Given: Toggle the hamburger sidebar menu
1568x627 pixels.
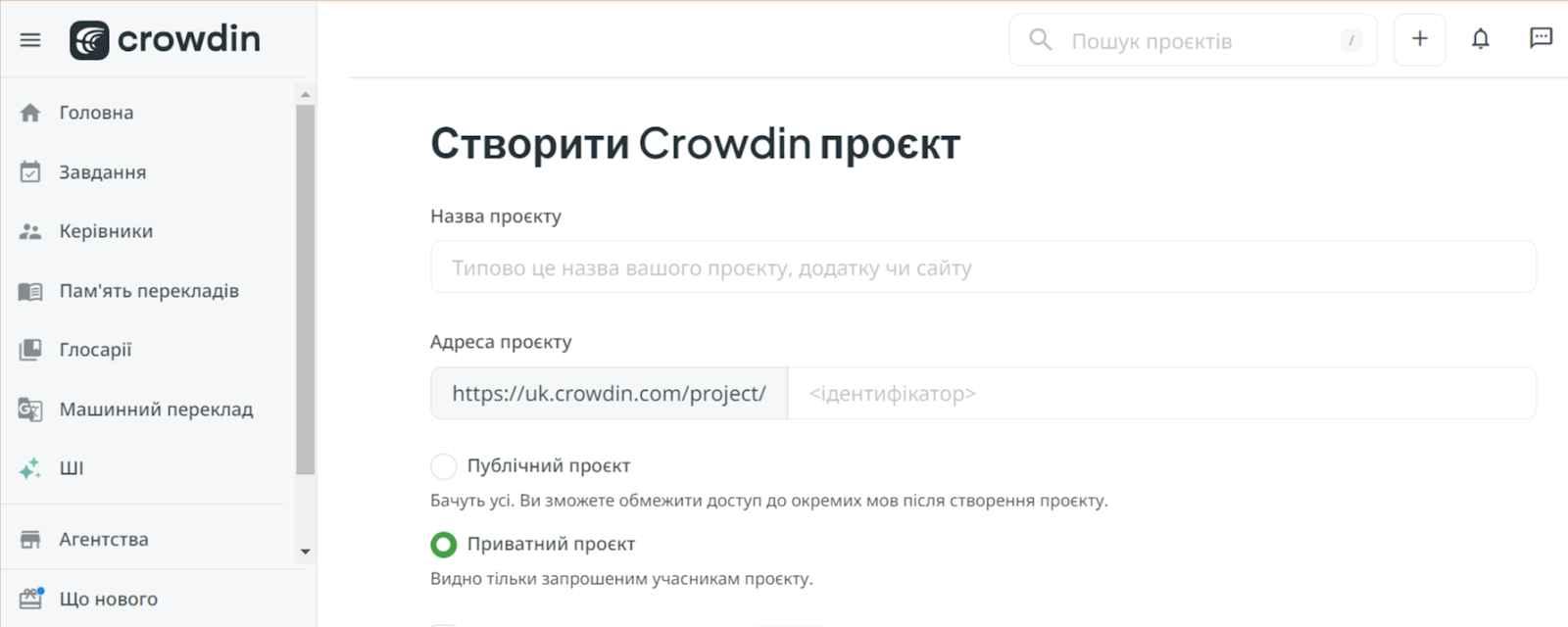Looking at the screenshot, I should coord(30,40).
